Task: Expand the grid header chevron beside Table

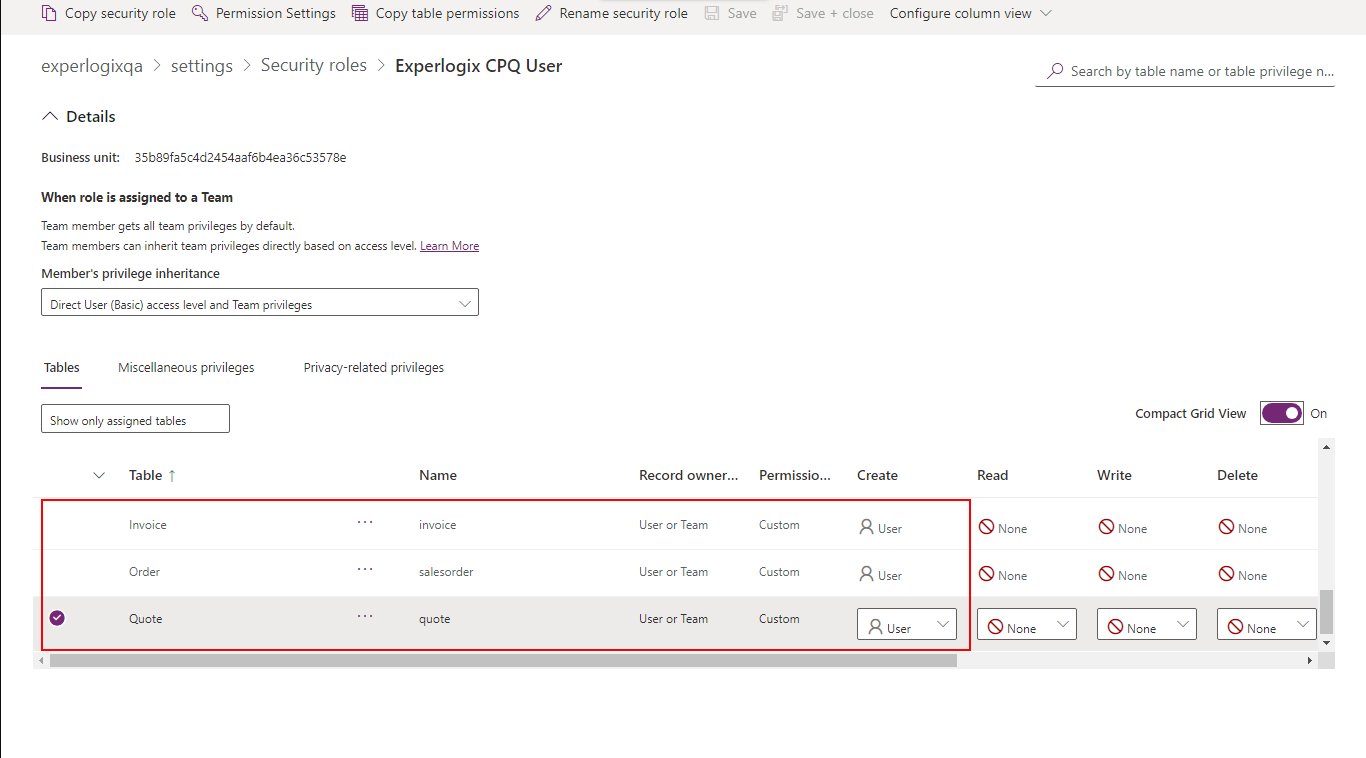Action: (99, 475)
